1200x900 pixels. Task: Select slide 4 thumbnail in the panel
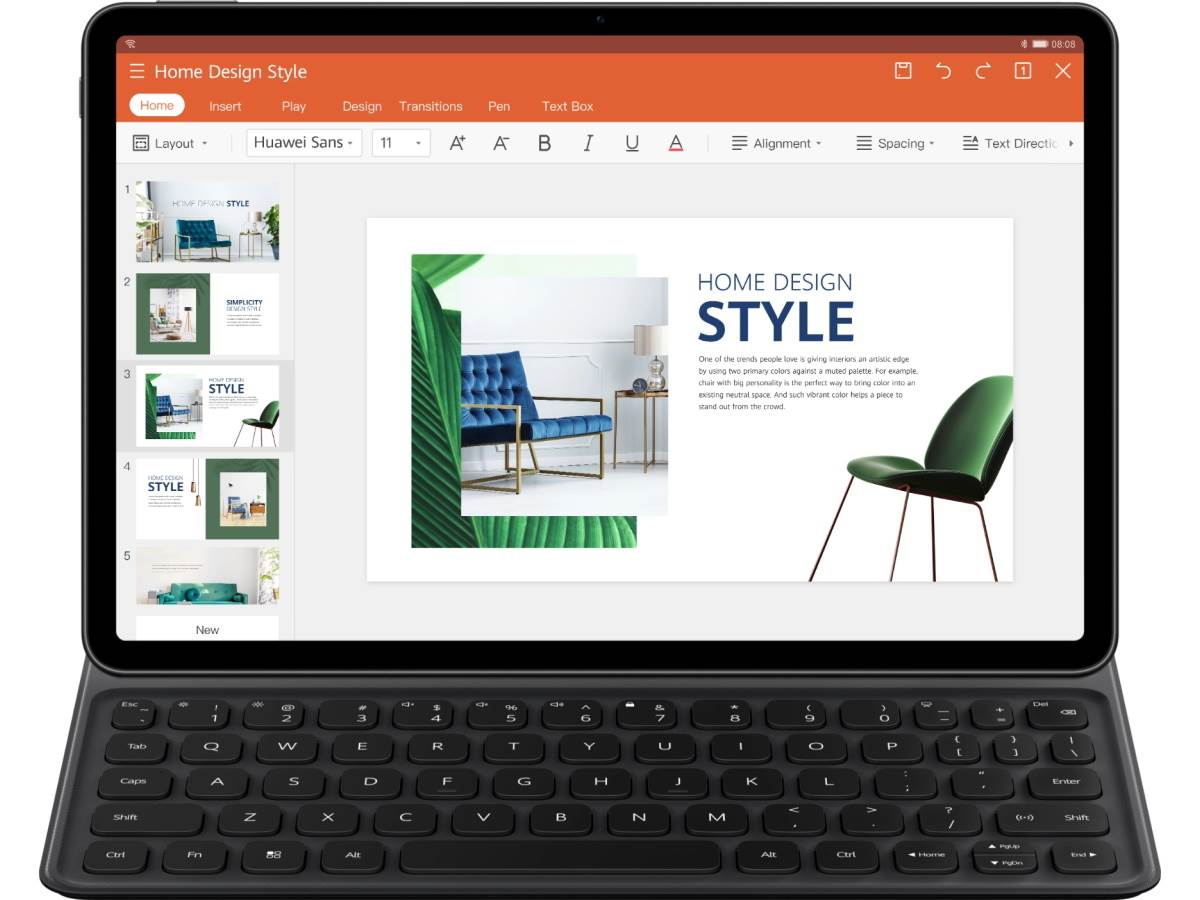pos(207,498)
